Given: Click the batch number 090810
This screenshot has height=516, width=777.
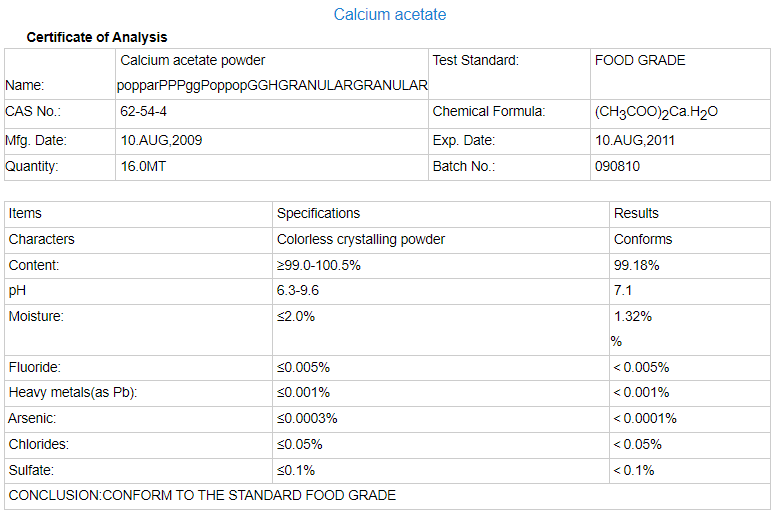Looking at the screenshot, I should click(617, 166).
